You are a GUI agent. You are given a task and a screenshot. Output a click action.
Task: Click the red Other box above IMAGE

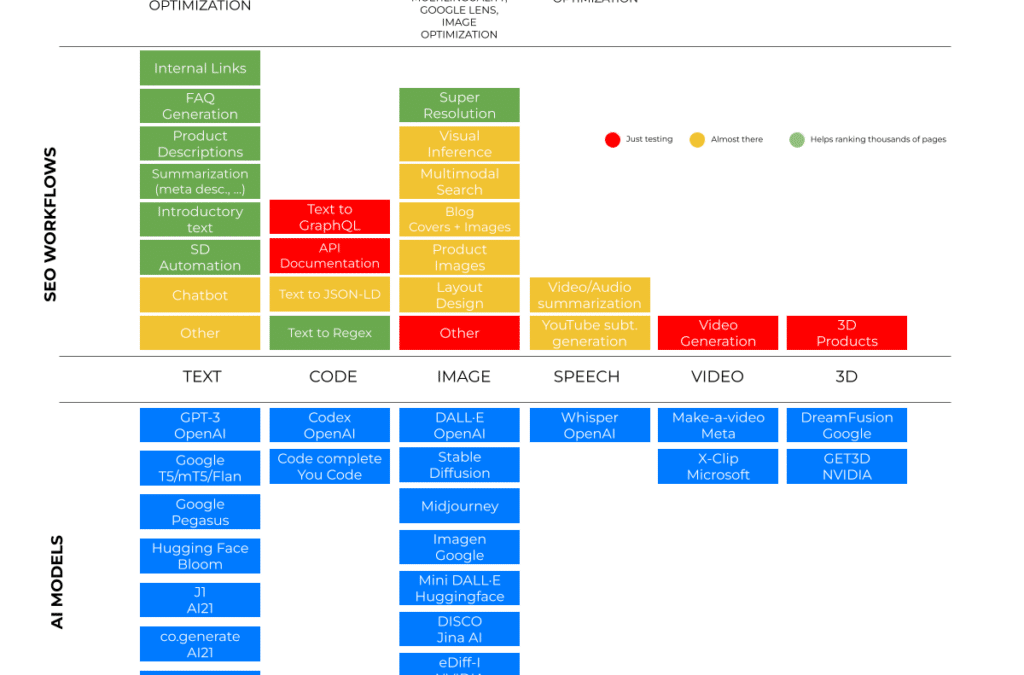tap(459, 333)
